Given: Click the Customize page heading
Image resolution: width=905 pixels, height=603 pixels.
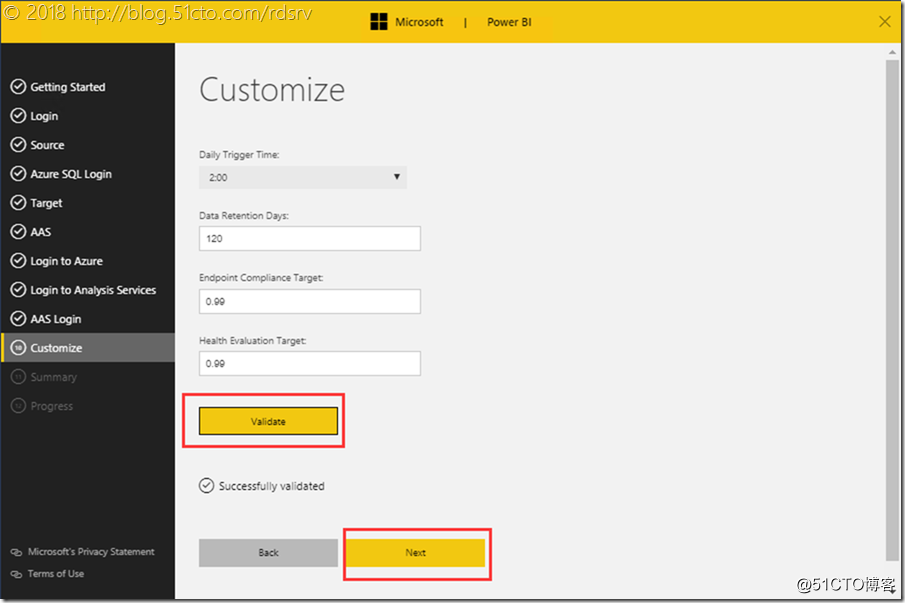Looking at the screenshot, I should (272, 90).
